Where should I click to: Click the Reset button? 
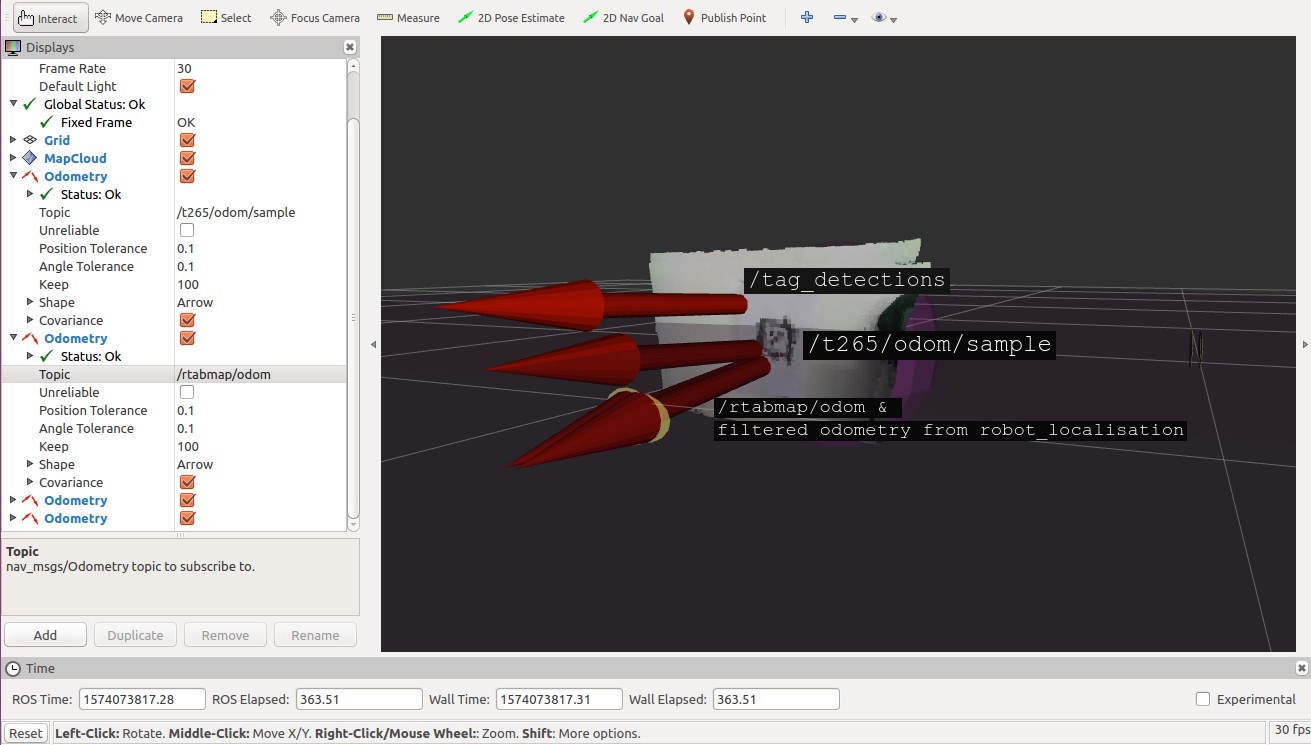(26, 733)
